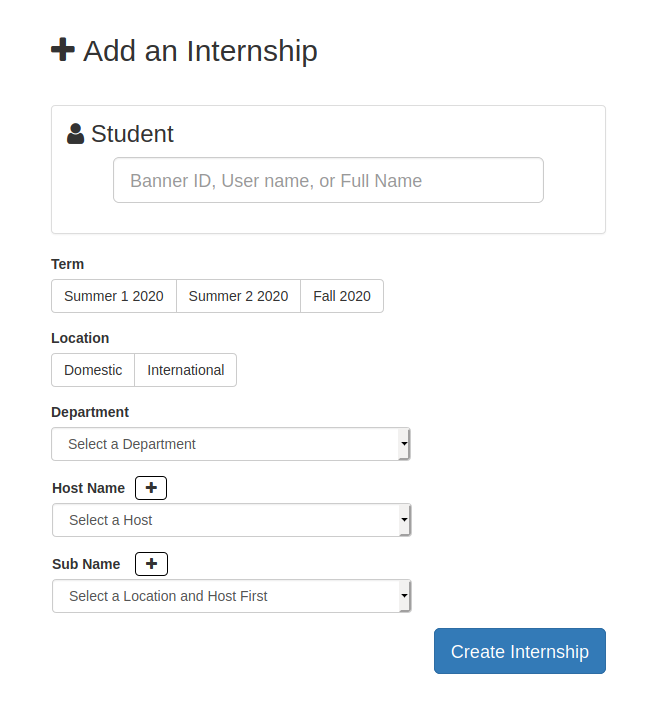Click the Add an Internship heading
The height and width of the screenshot is (712, 656).
point(200,50)
